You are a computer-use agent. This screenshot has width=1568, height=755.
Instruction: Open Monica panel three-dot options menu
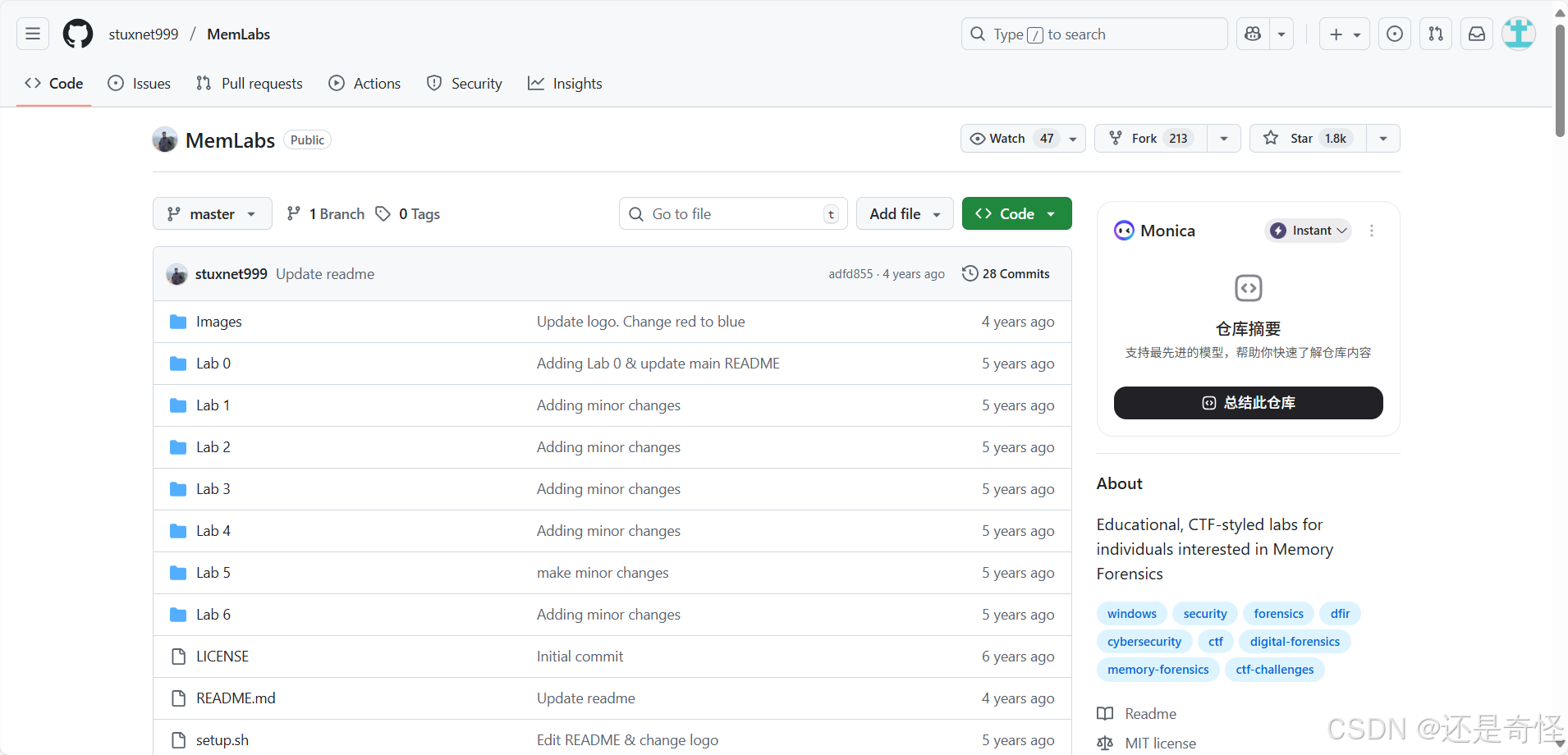[1372, 231]
